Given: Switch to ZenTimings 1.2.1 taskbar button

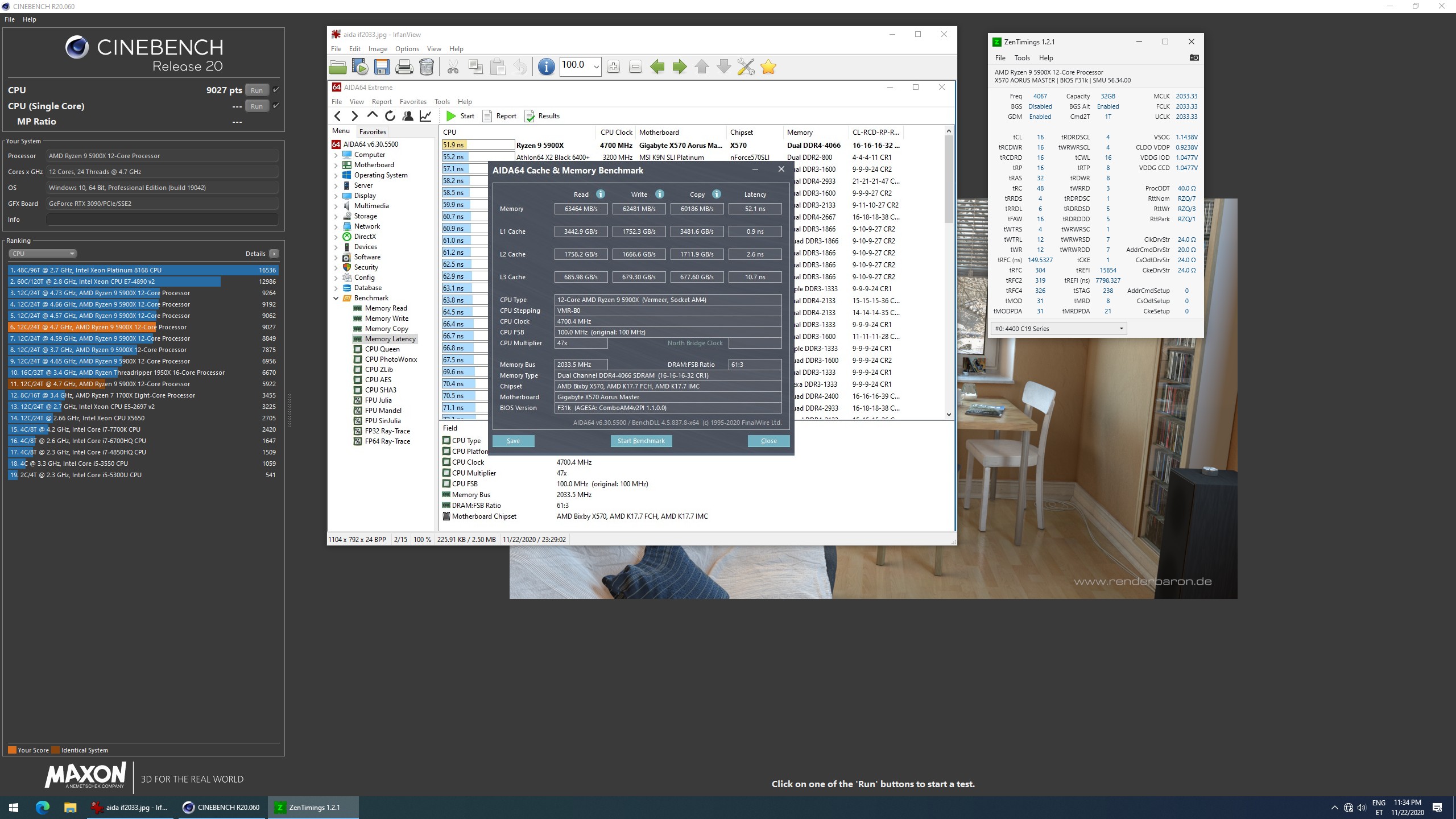Looking at the screenshot, I should point(313,807).
